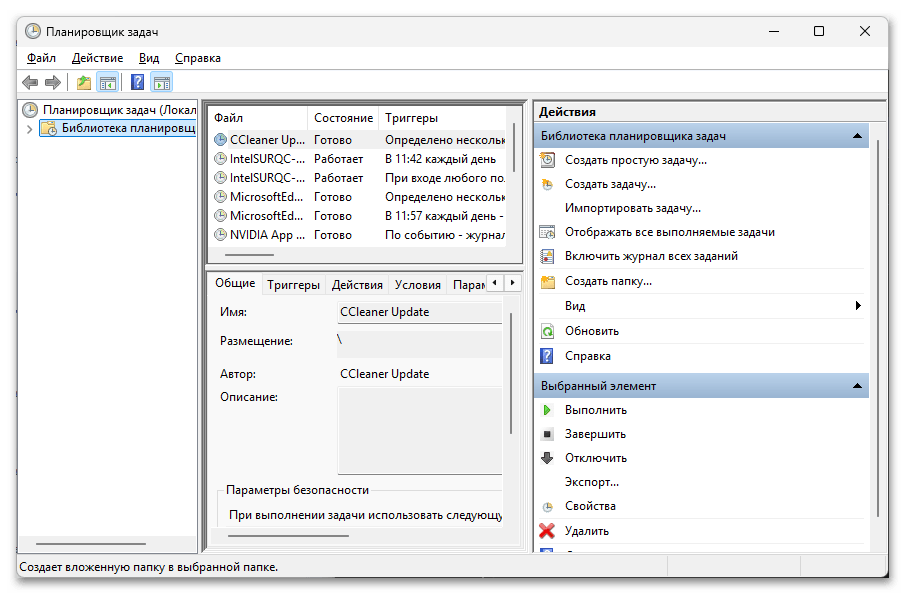905x594 pixels.
Task: Switch to the Триггеры tab
Action: (x=293, y=285)
